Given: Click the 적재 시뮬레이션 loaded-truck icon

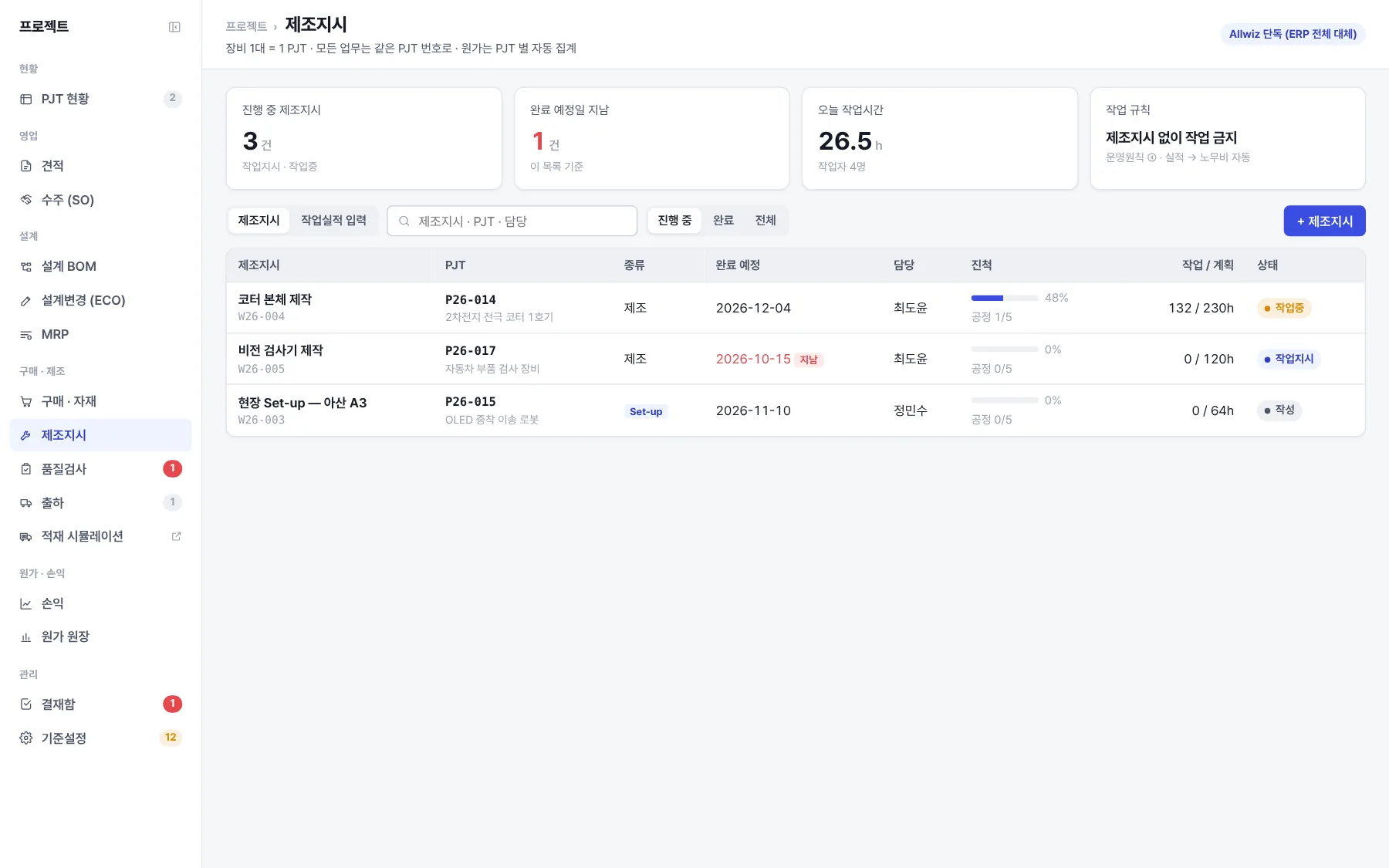Looking at the screenshot, I should pyautogui.click(x=26, y=536).
